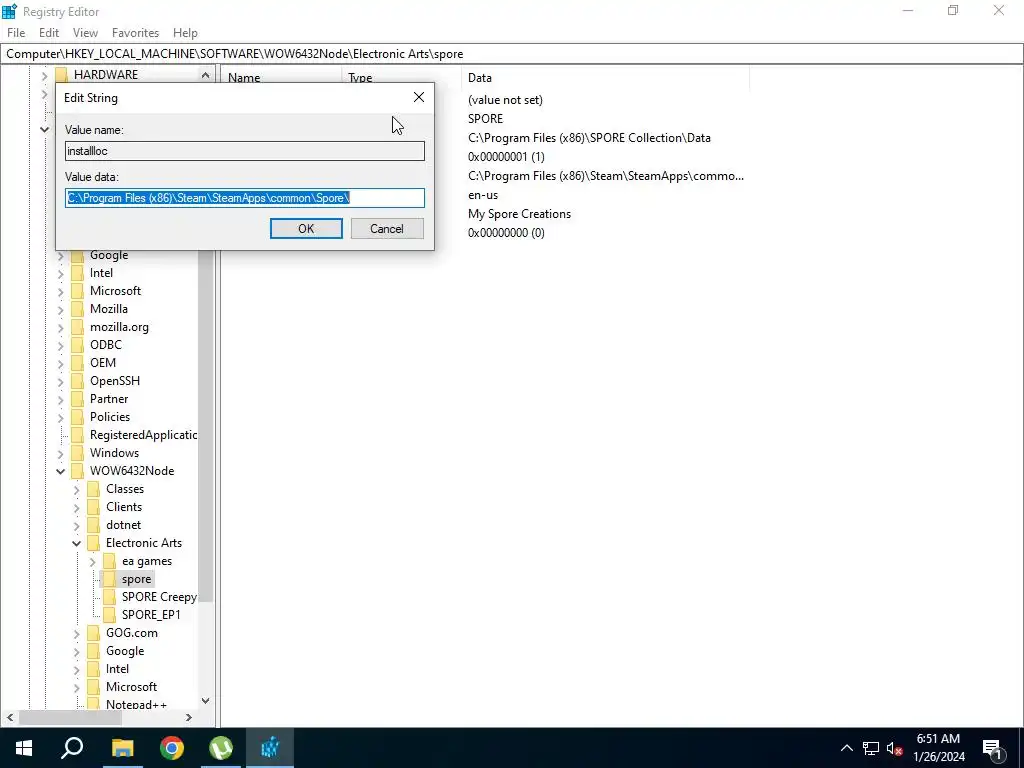The image size is (1024, 768).
Task: Close the Edit String dialog
Action: 419,97
